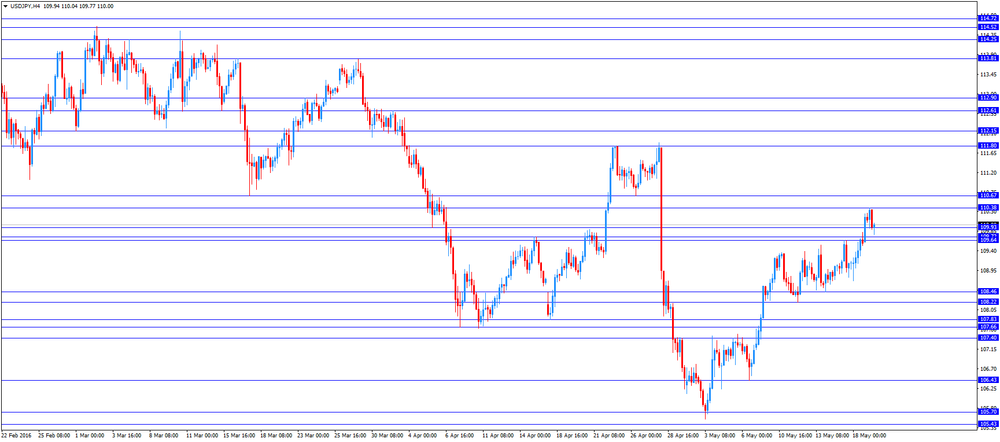This screenshot has width=1000, height=442.
Task: Click the 108.95 price scale value
Action: pos(988,271)
